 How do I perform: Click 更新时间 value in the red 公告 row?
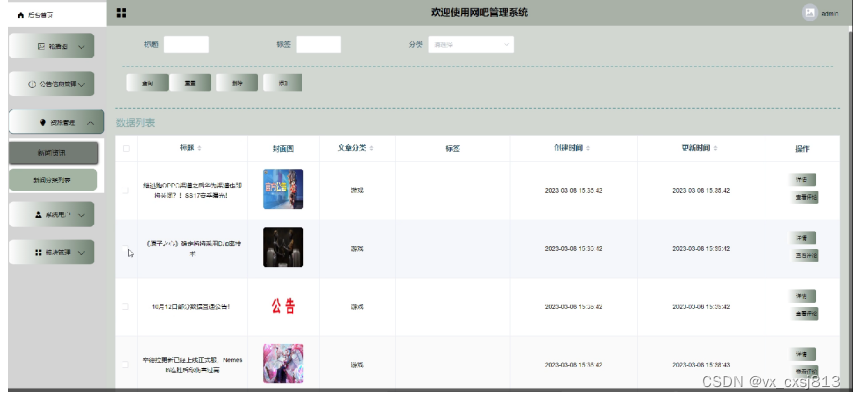click(x=701, y=307)
